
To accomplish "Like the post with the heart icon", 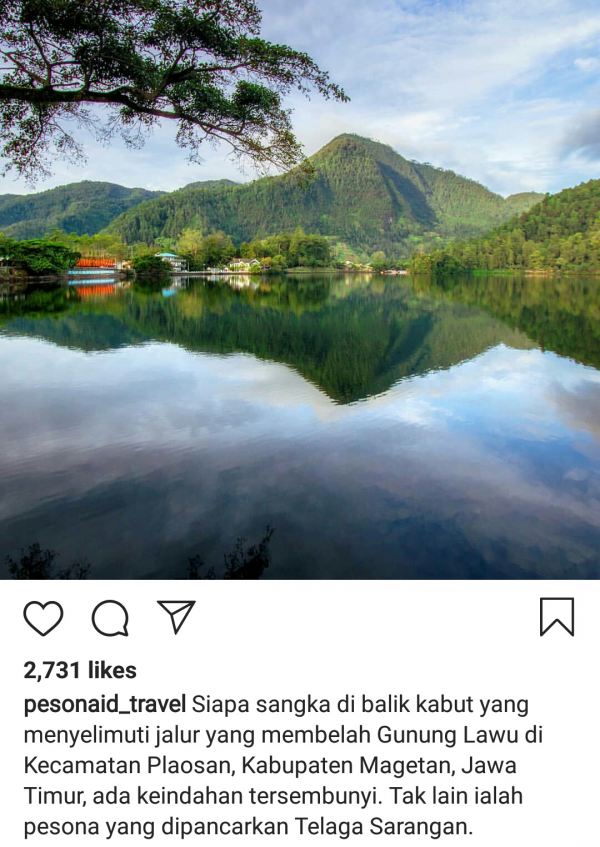I will (x=43, y=617).
